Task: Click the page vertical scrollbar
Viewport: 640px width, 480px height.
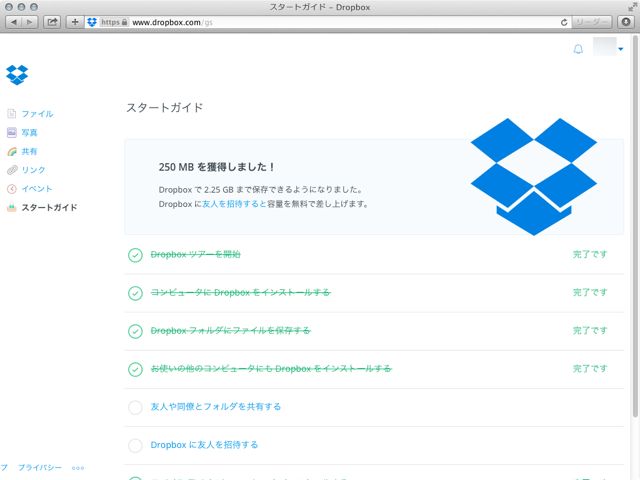Action: click(x=635, y=227)
